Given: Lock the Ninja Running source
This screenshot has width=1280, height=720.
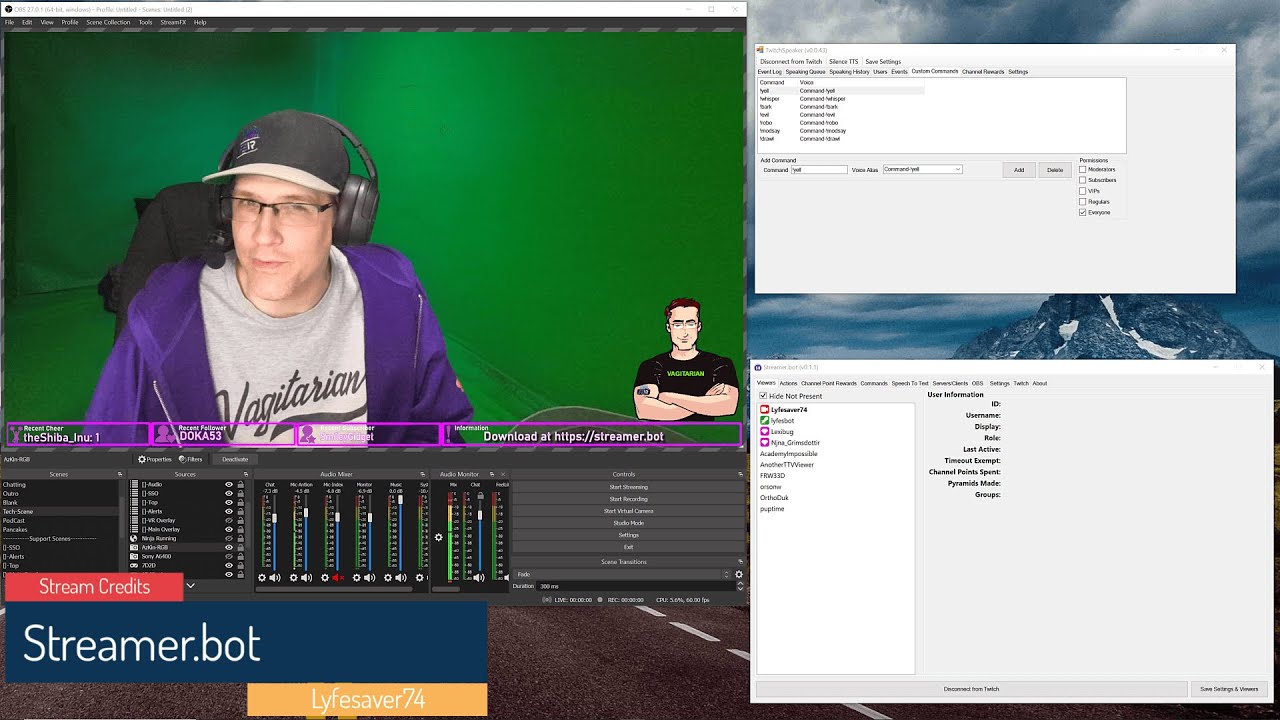Looking at the screenshot, I should tap(241, 538).
